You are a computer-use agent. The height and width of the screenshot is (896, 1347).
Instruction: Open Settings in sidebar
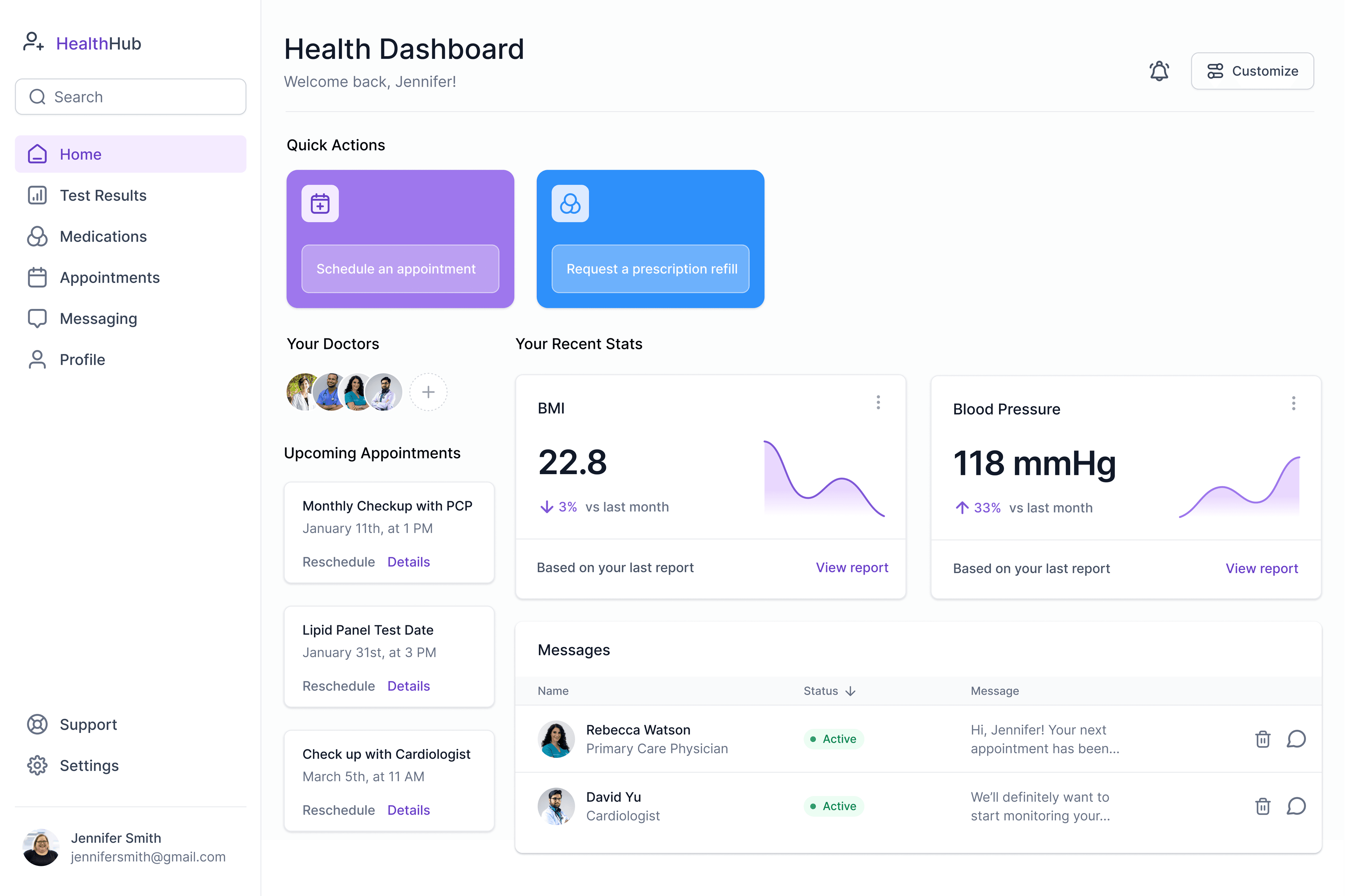tap(130, 765)
